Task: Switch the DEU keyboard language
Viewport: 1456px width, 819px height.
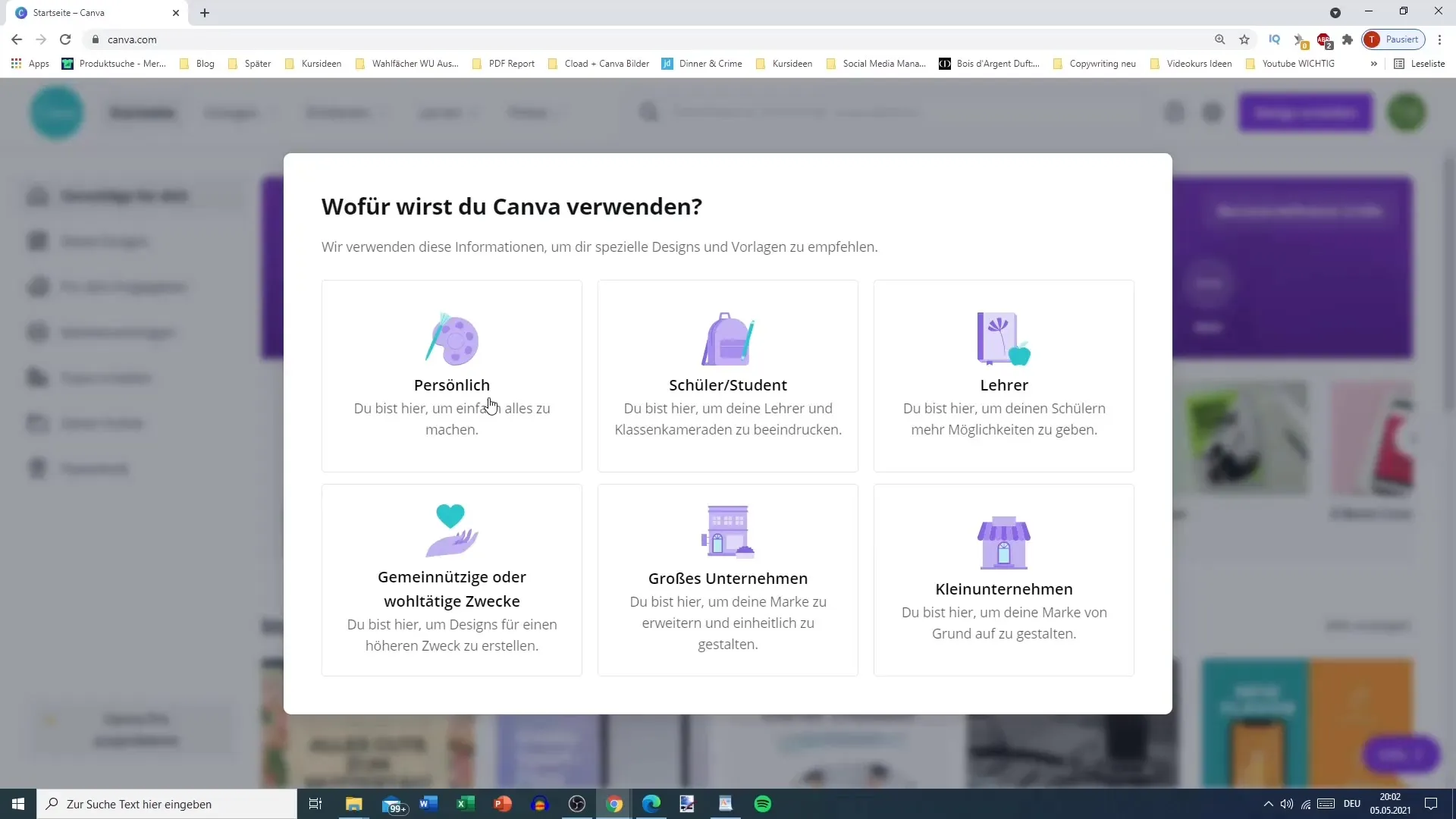Action: point(1352,804)
